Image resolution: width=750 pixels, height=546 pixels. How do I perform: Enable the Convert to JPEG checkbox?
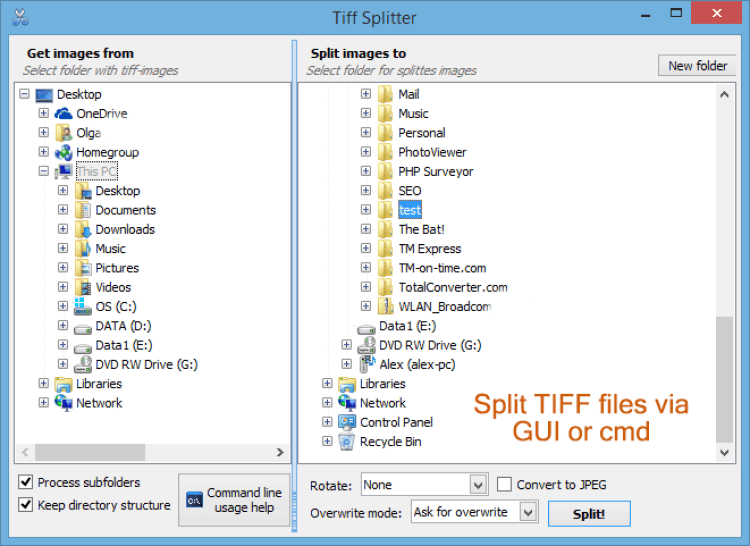click(x=504, y=485)
